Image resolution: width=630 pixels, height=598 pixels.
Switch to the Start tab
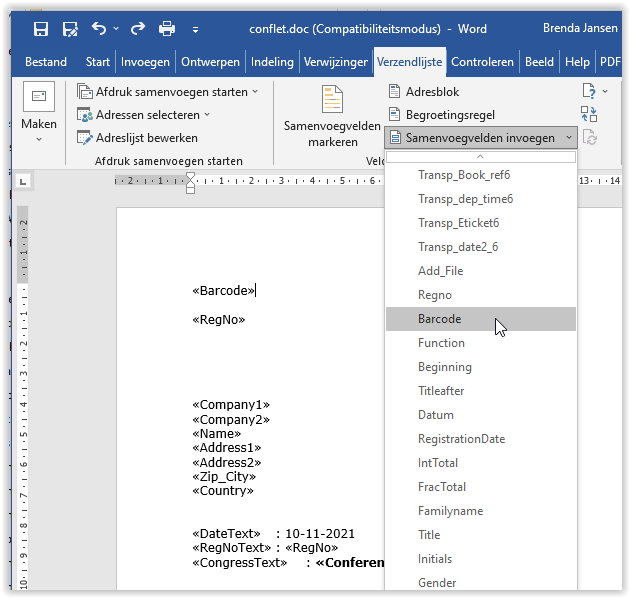[x=97, y=62]
